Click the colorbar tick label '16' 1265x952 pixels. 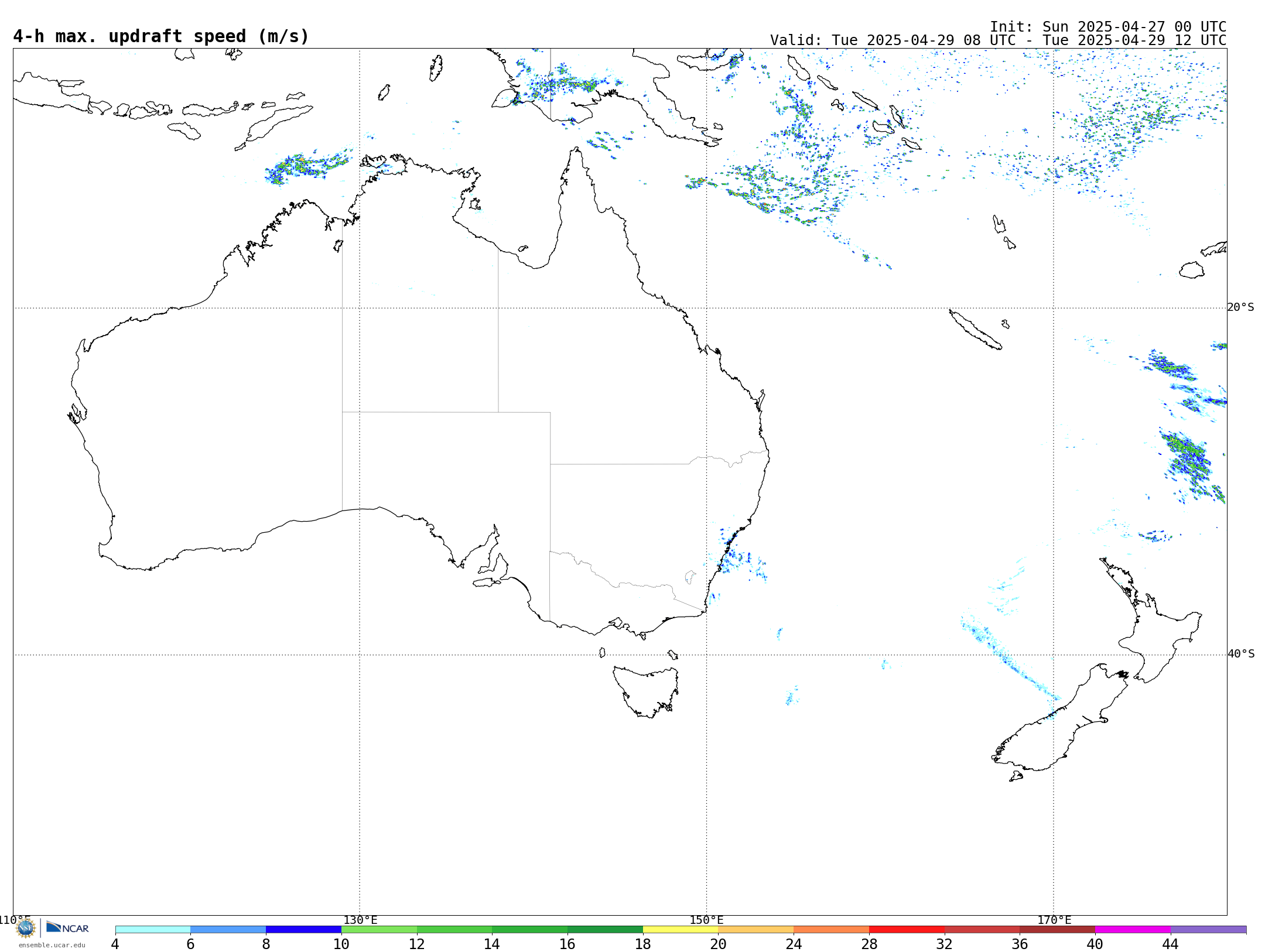[x=567, y=944]
